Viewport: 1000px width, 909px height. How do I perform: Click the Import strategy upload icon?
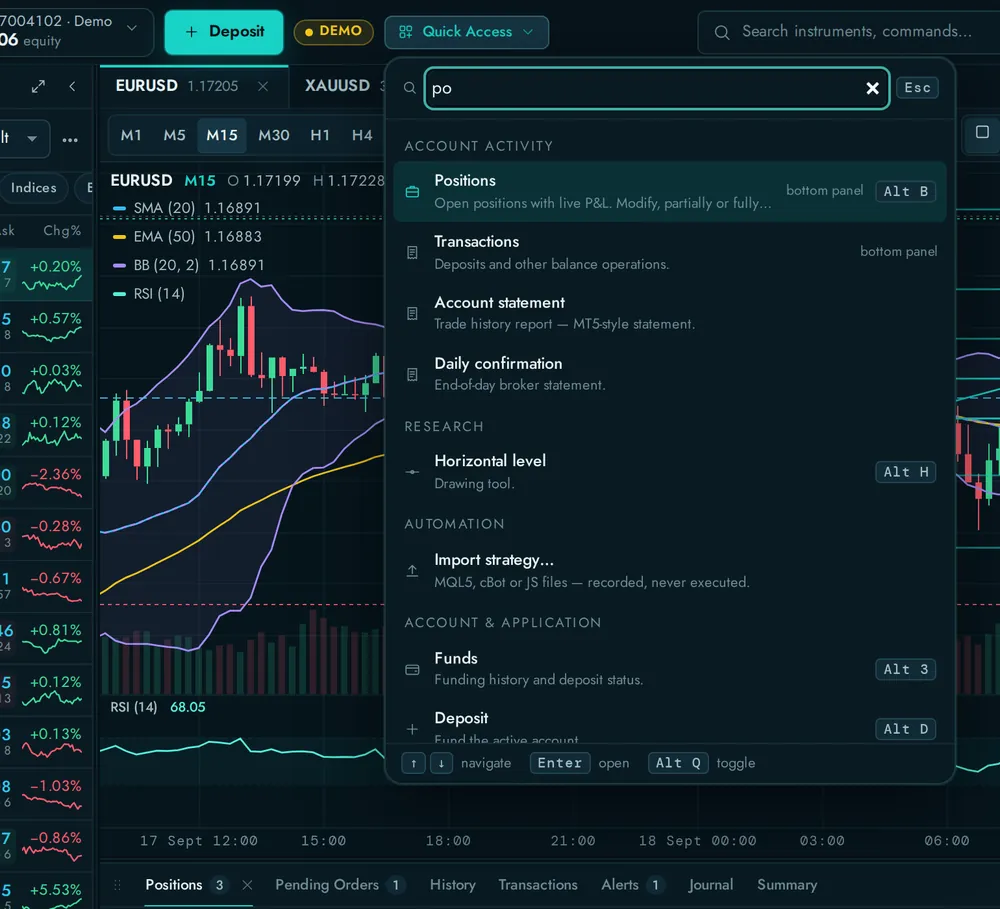click(x=413, y=571)
